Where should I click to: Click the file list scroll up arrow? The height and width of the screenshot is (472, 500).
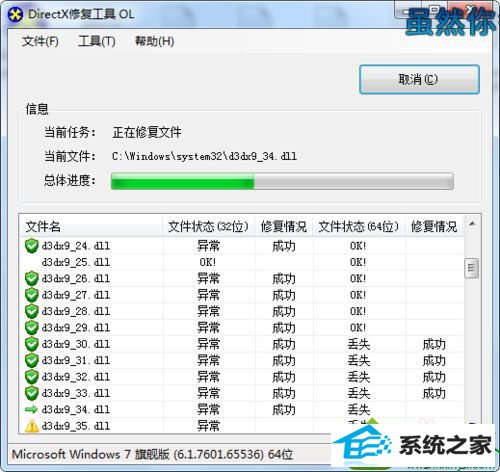pos(472,224)
